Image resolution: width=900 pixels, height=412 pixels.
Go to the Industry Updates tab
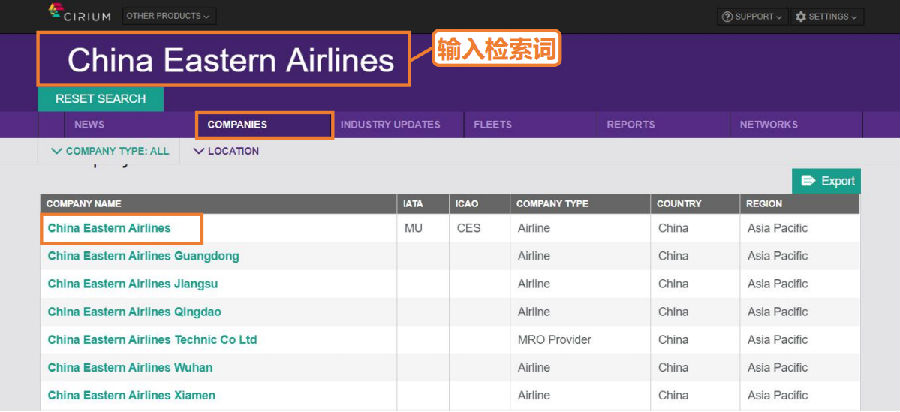coord(390,125)
